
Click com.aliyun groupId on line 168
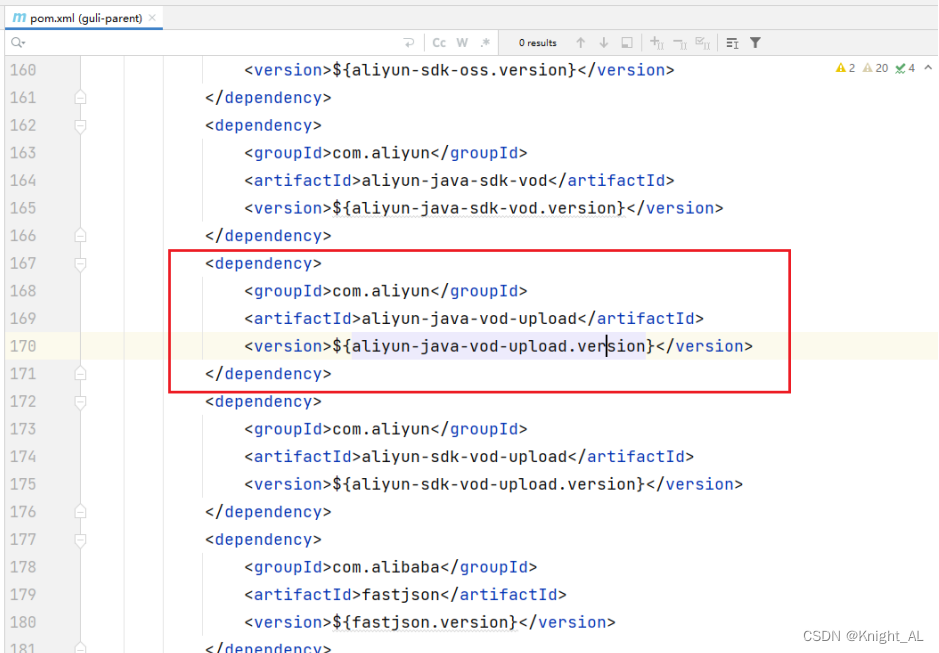[381, 291]
